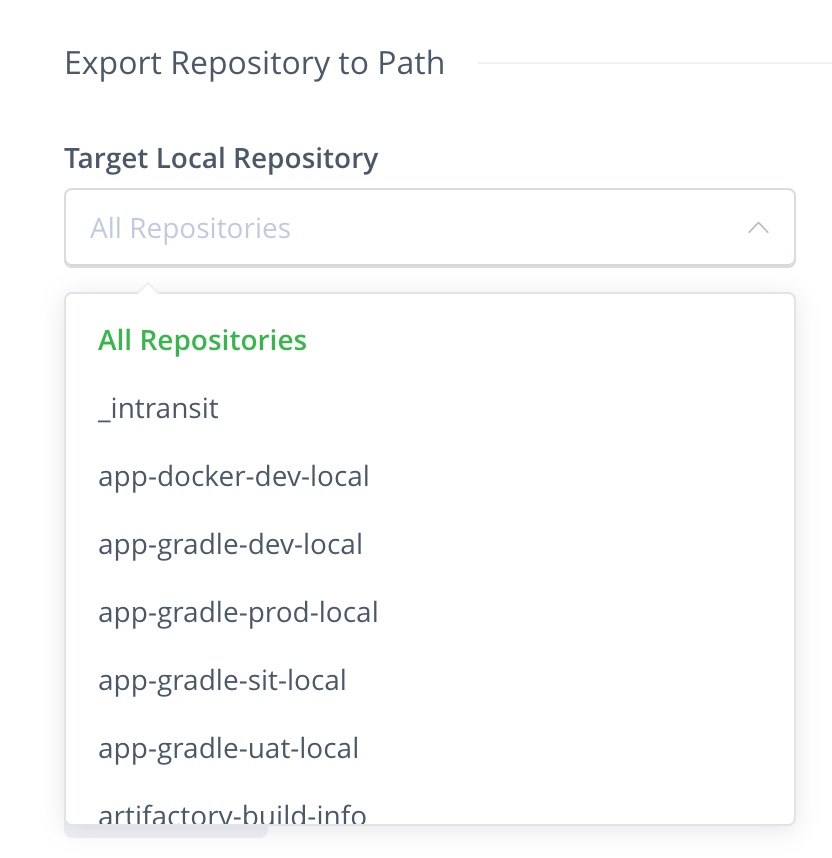Image resolution: width=832 pixels, height=858 pixels.
Task: Collapse the repository list with the chevron-up arrow
Action: 758,228
